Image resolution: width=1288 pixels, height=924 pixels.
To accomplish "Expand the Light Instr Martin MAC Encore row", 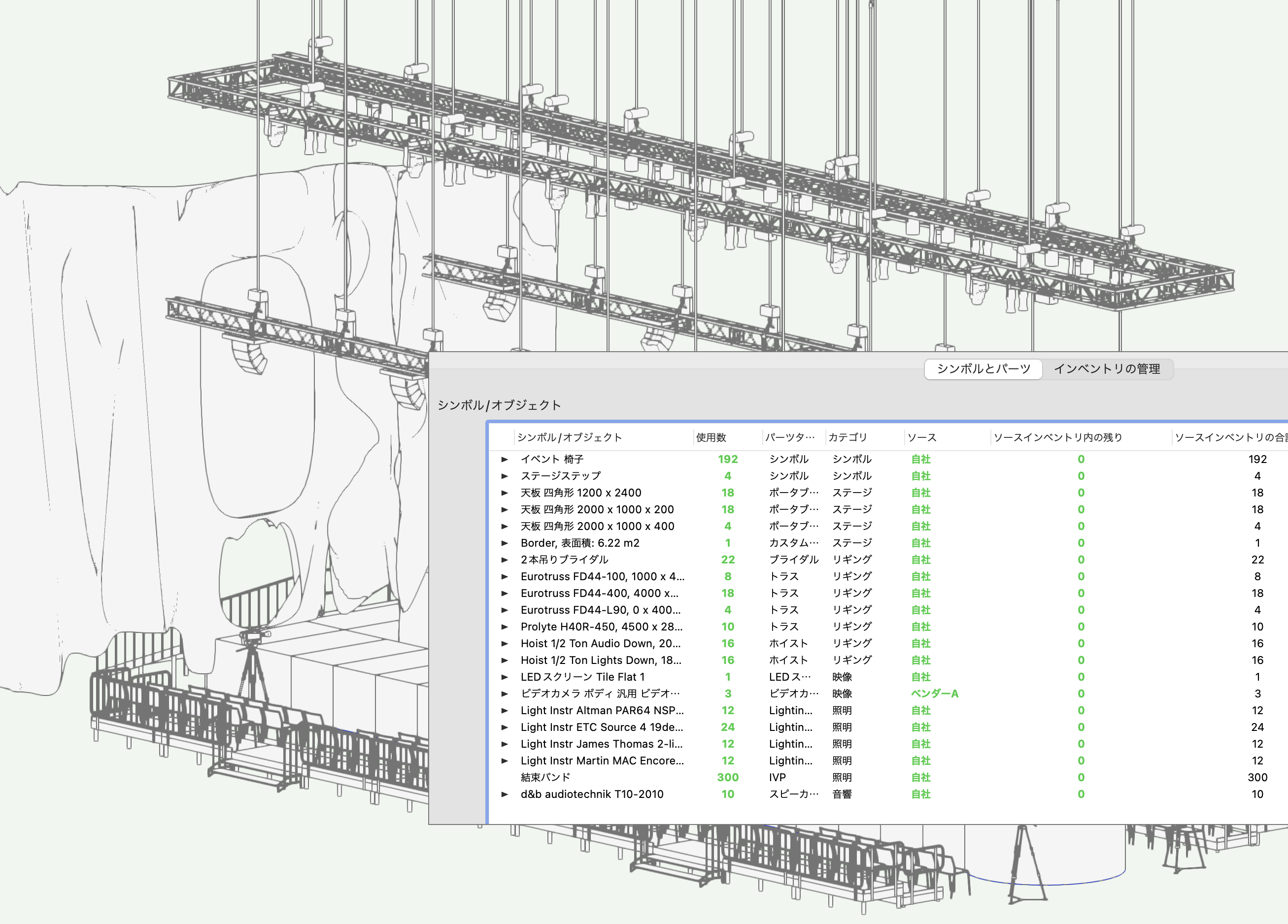I will tap(505, 760).
